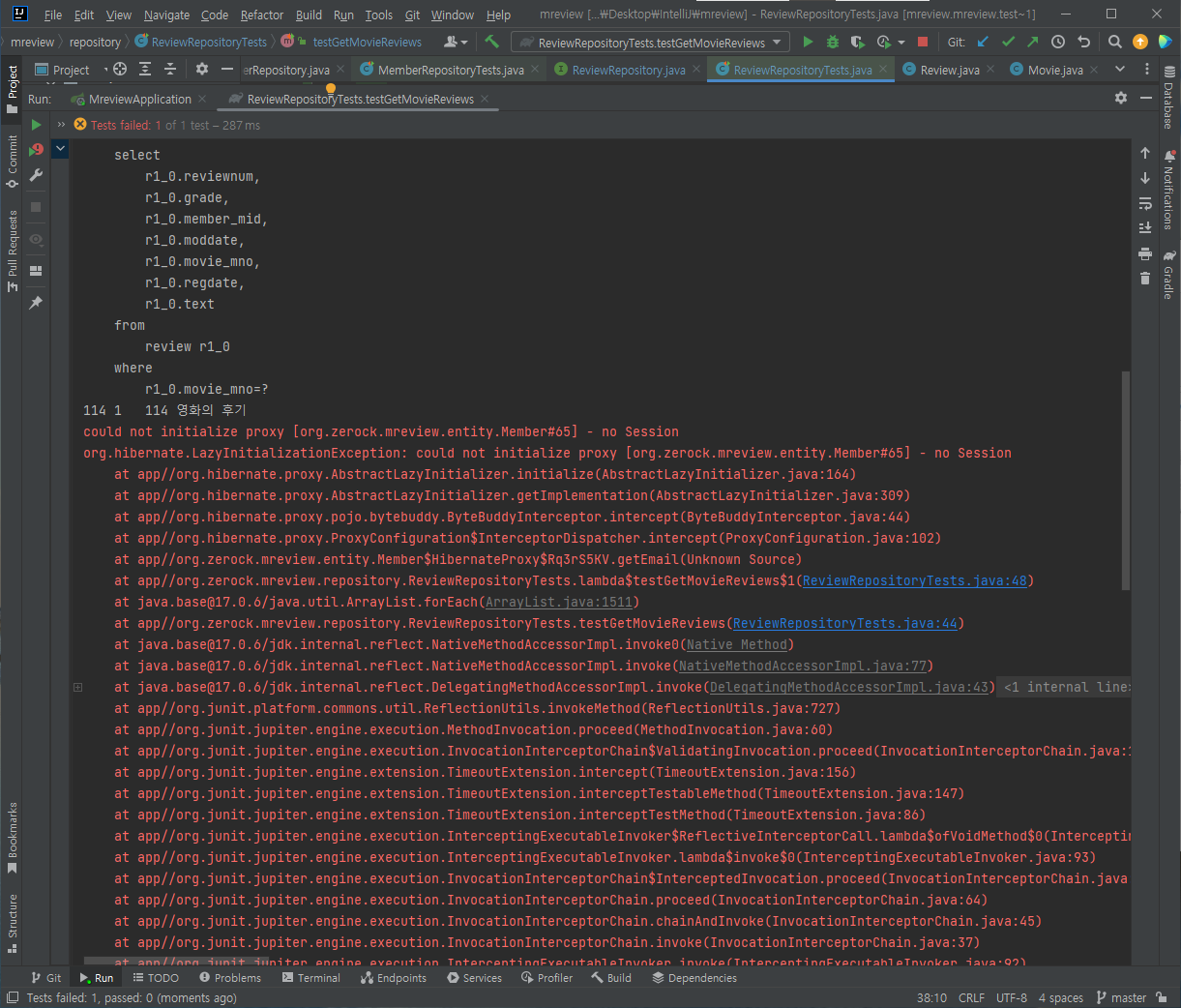Image resolution: width=1181 pixels, height=1008 pixels.
Task: Toggle soft-wrap in console
Action: coord(1145,203)
